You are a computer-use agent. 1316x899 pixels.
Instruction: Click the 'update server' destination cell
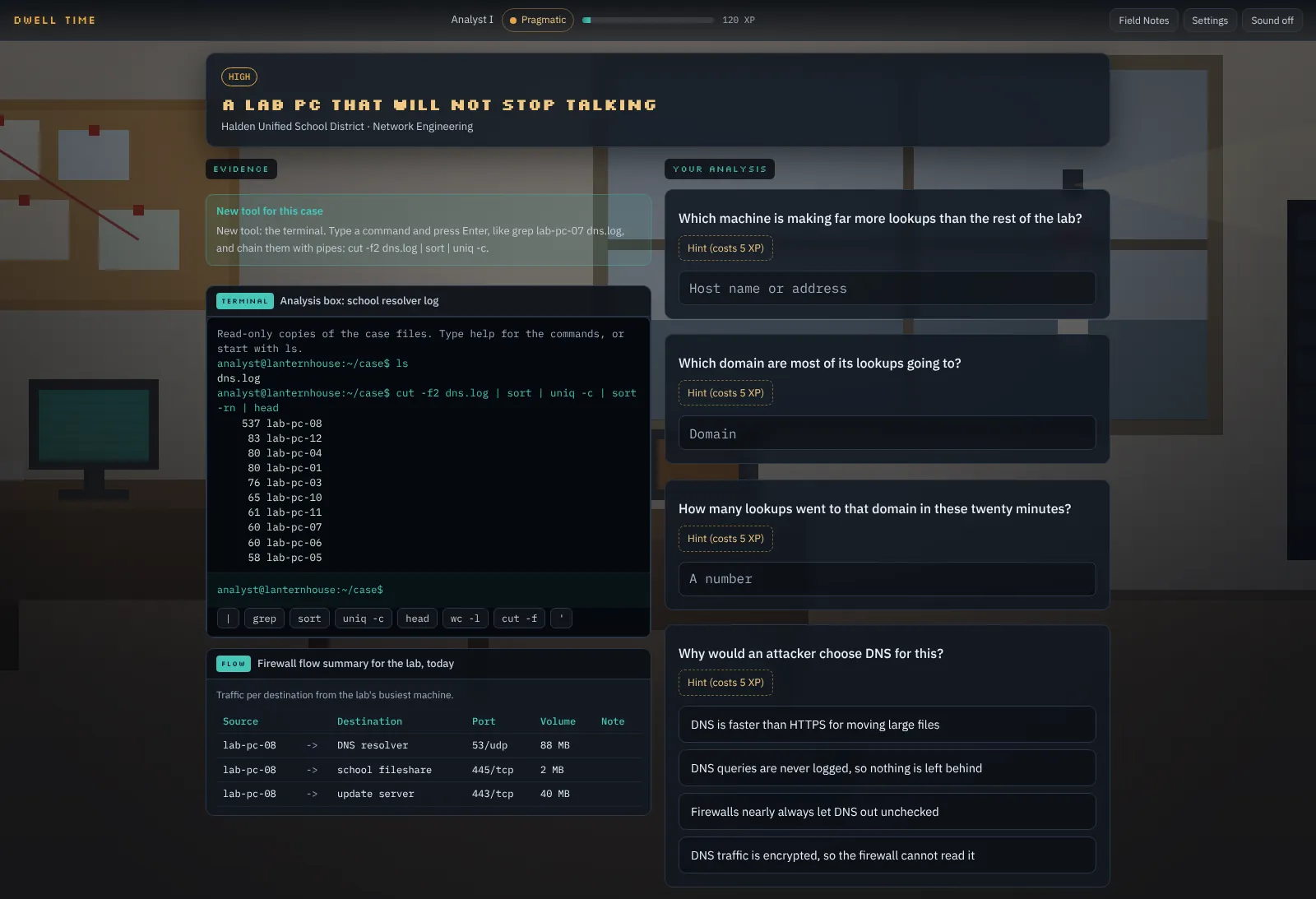click(376, 794)
